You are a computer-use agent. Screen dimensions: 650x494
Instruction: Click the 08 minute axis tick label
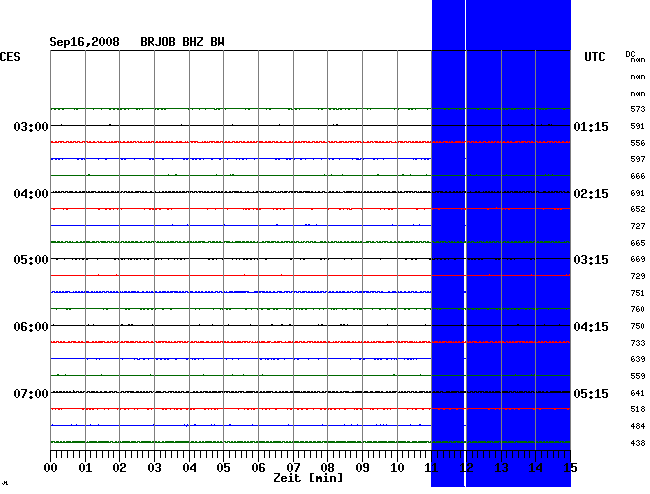pyautogui.click(x=327, y=468)
